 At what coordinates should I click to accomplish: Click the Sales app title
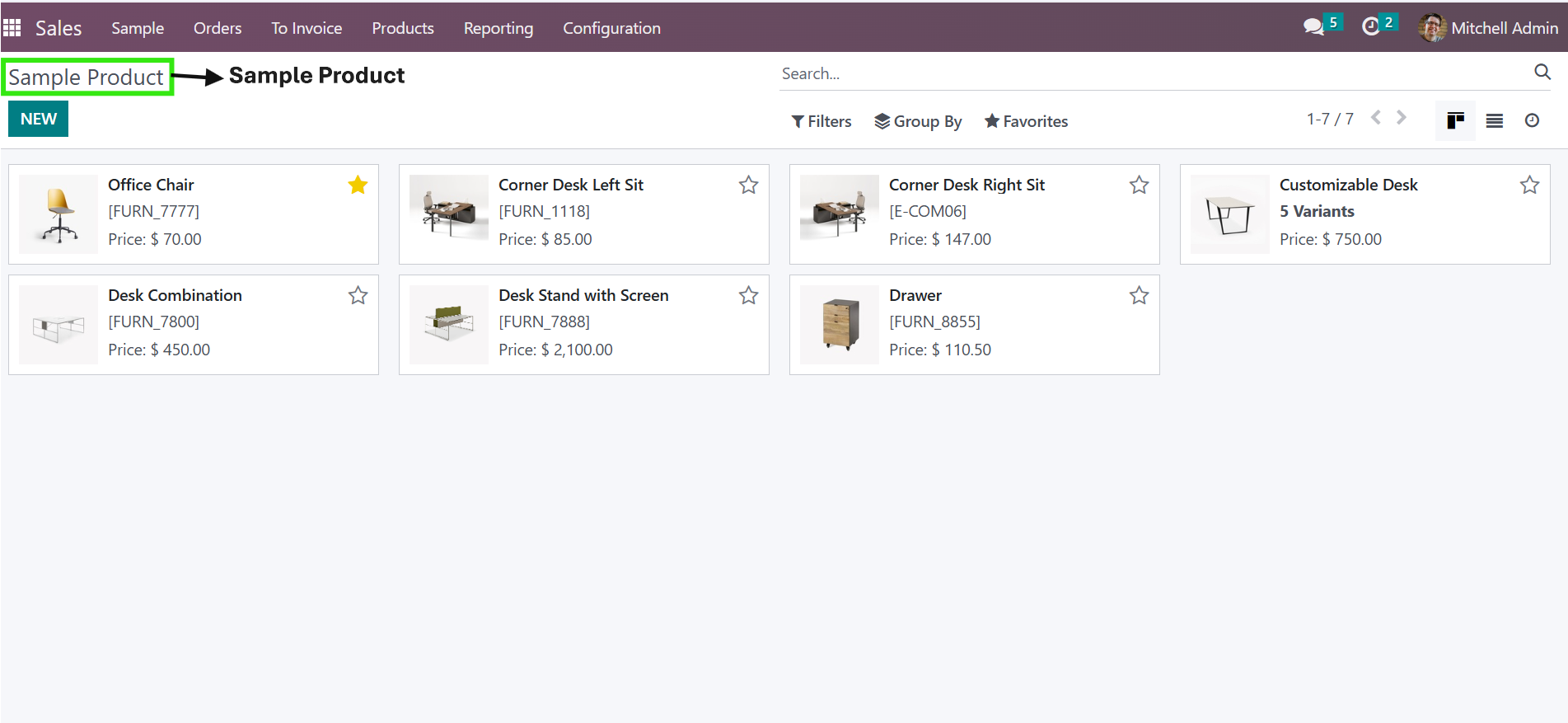(x=59, y=28)
